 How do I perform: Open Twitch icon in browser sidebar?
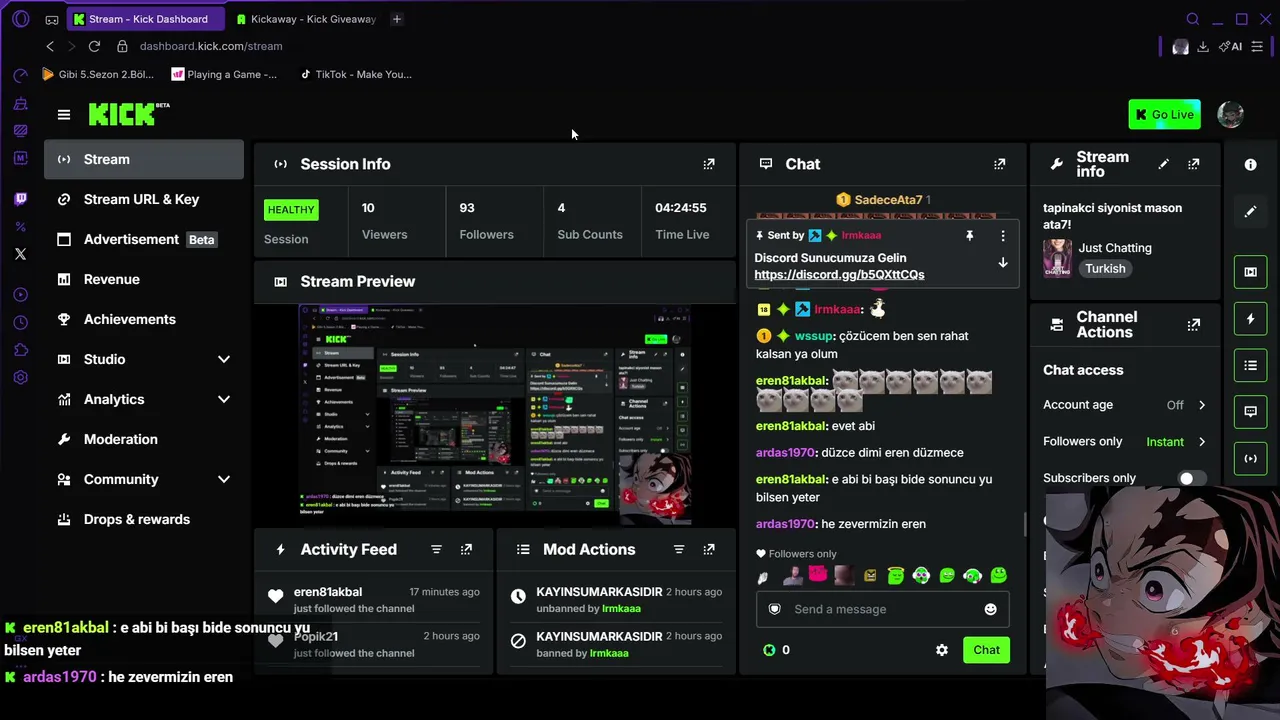point(20,200)
